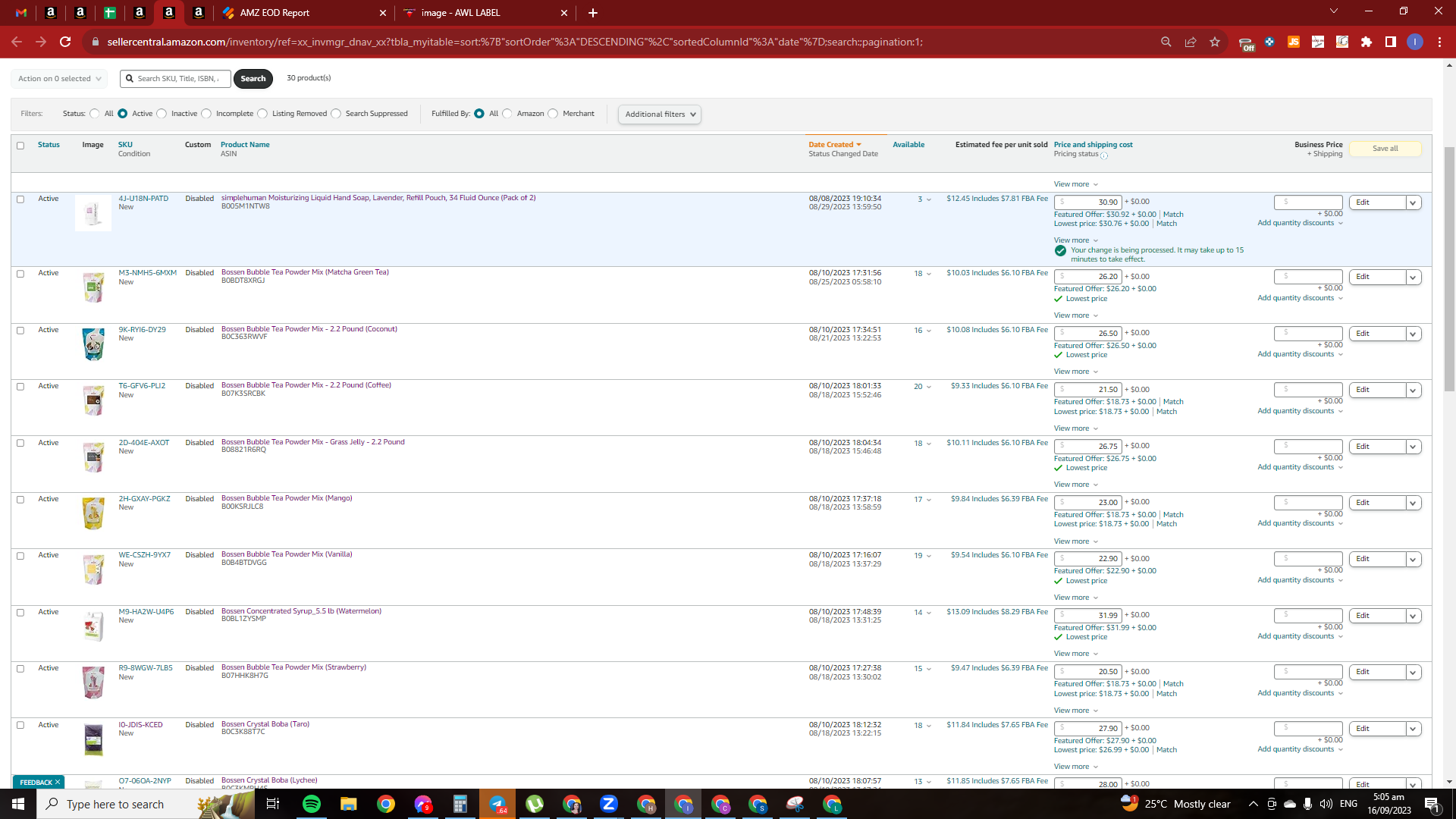
Task: Open Edit dropdown arrow for Watermelon syrup
Action: pos(1413,616)
